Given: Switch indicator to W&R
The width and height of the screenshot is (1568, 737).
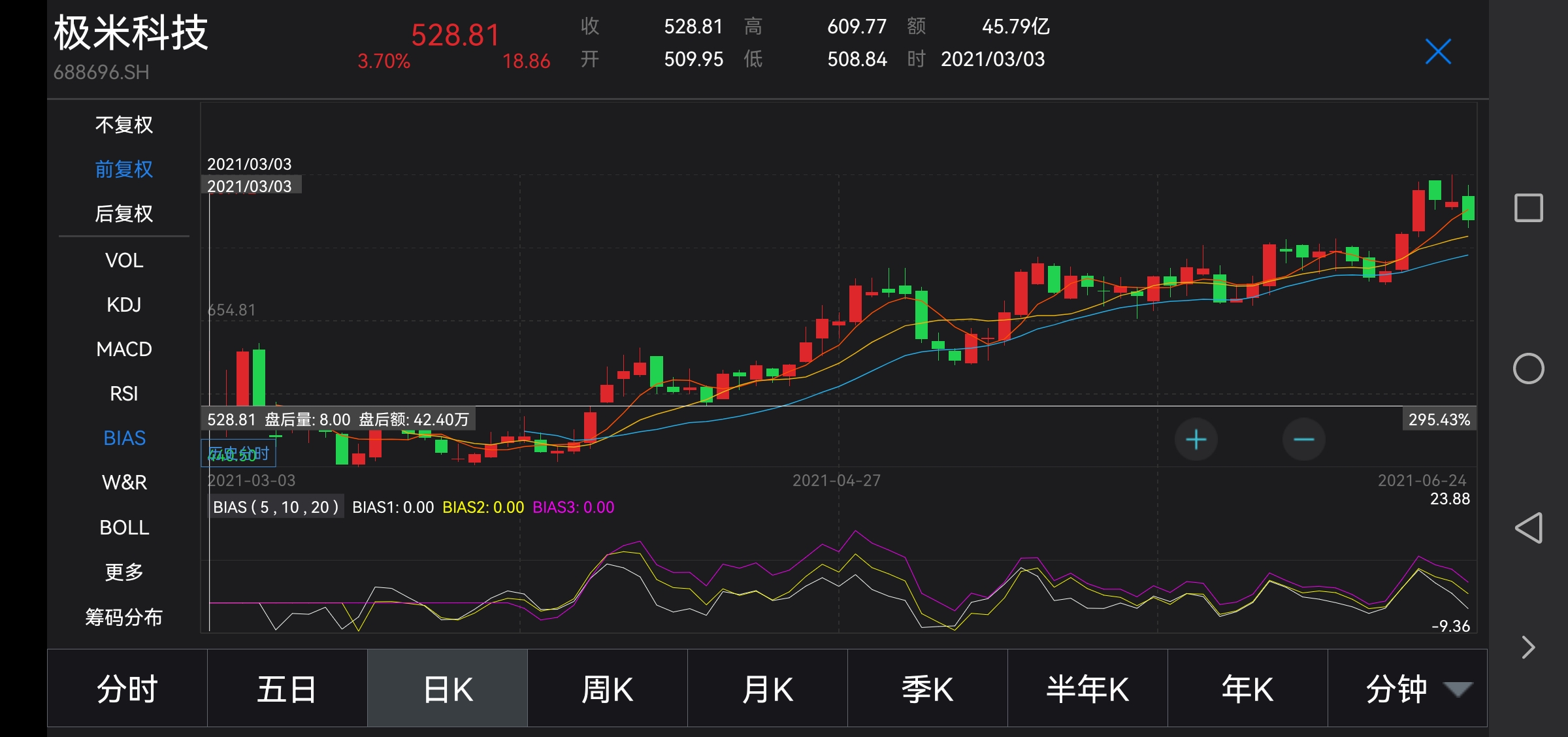Looking at the screenshot, I should (x=124, y=482).
